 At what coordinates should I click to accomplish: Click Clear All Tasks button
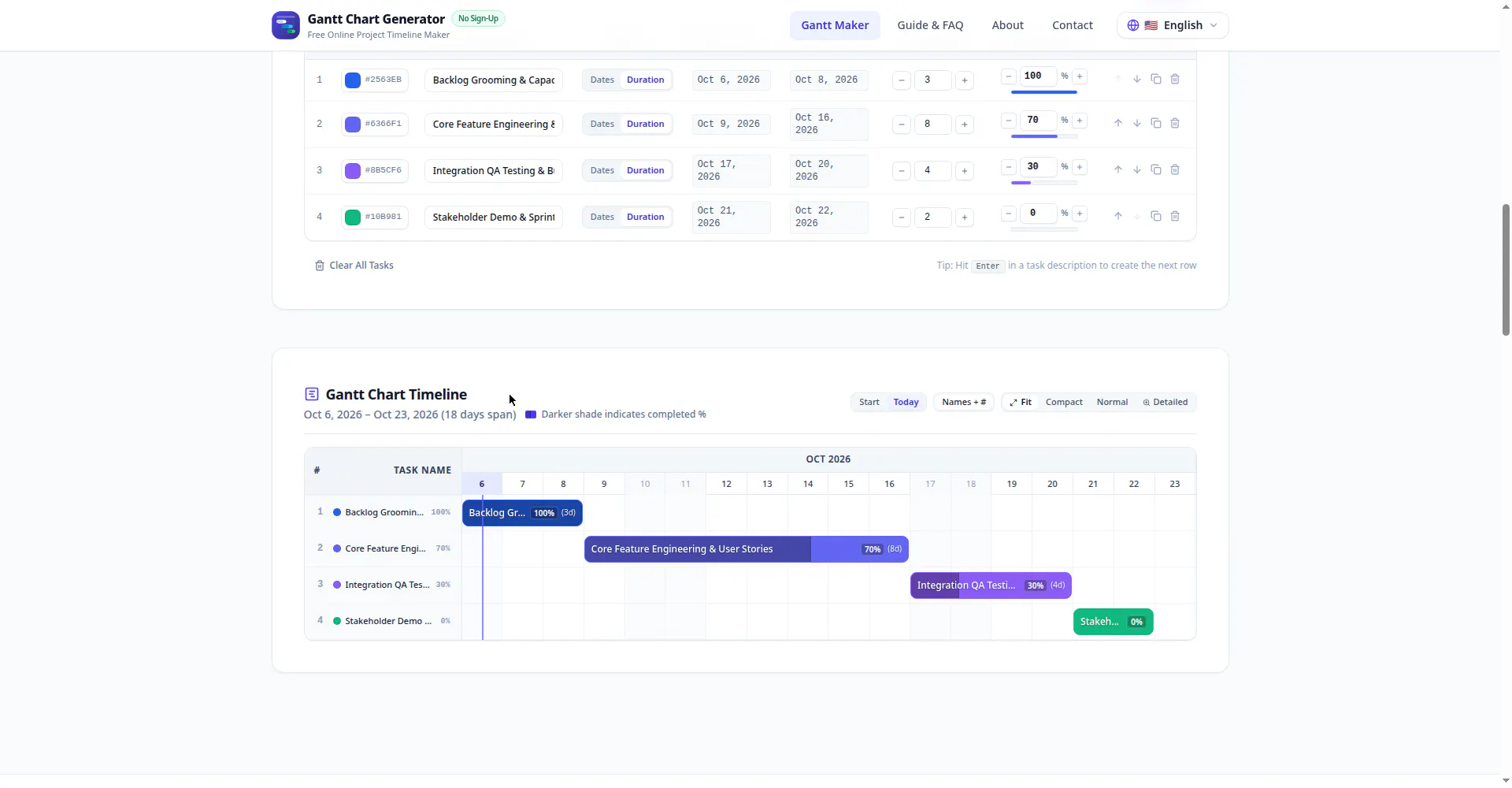(354, 266)
